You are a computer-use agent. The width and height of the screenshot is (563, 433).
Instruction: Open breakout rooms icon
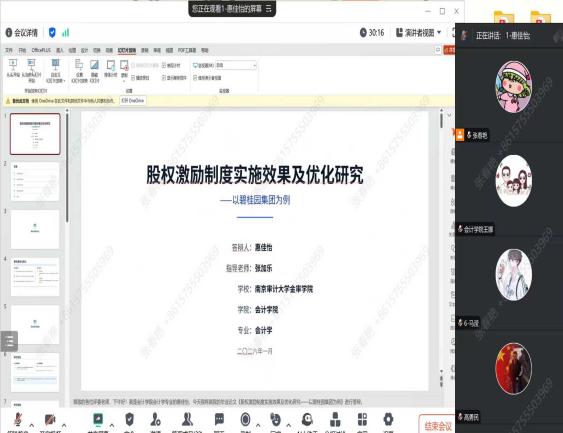335,419
